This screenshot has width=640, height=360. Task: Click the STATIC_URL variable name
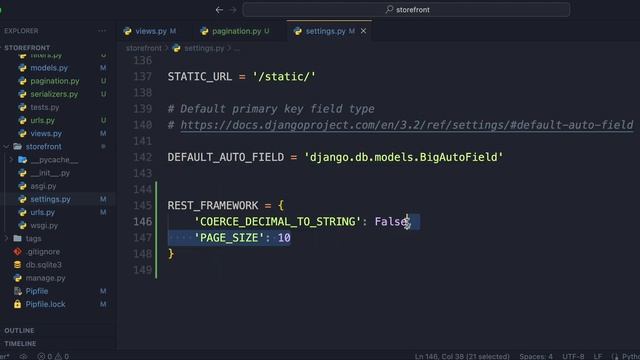(x=200, y=77)
